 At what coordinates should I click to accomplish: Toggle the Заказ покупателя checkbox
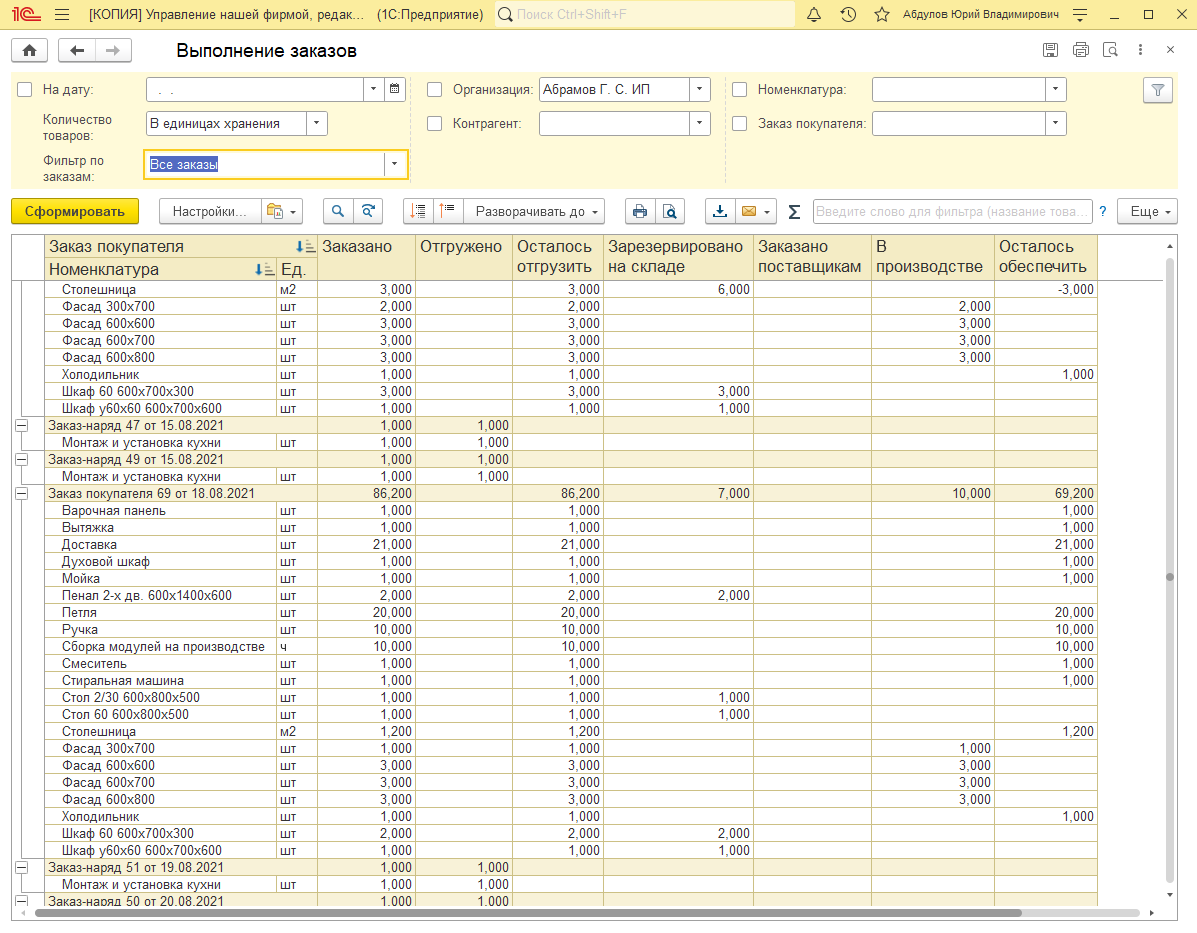739,123
